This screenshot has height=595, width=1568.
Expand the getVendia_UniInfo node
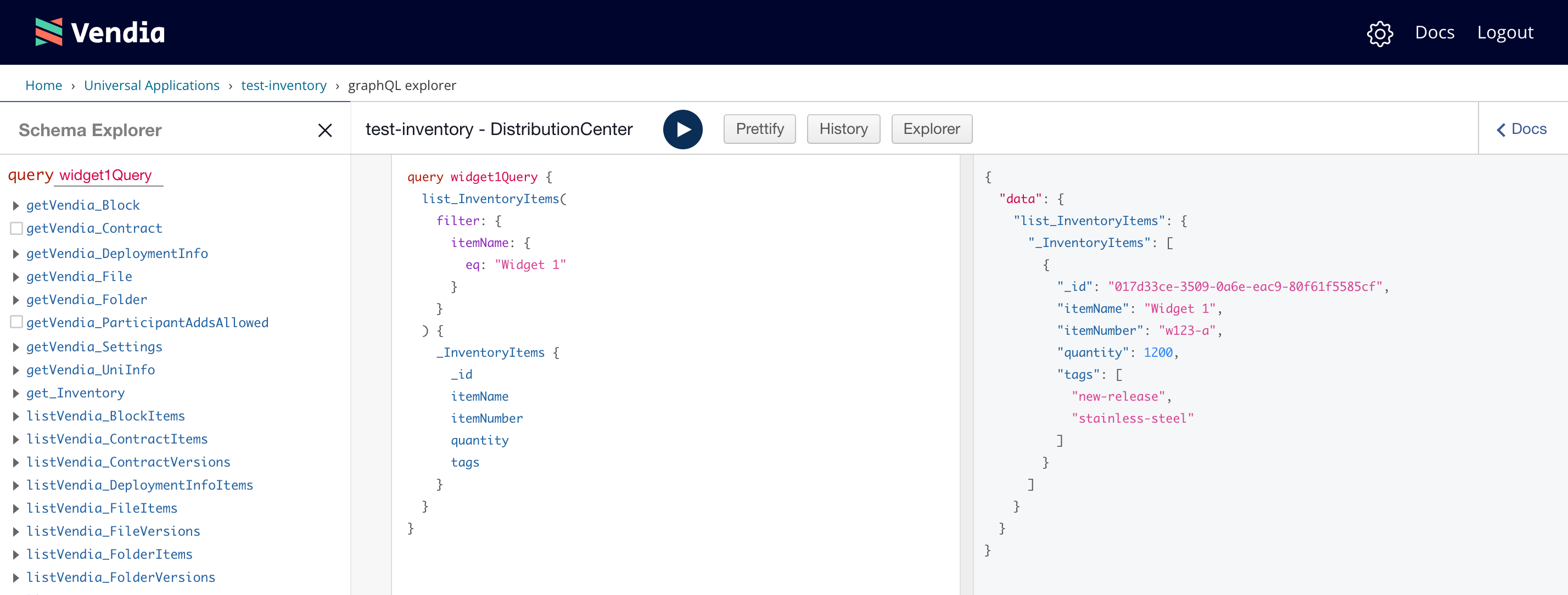coord(16,371)
